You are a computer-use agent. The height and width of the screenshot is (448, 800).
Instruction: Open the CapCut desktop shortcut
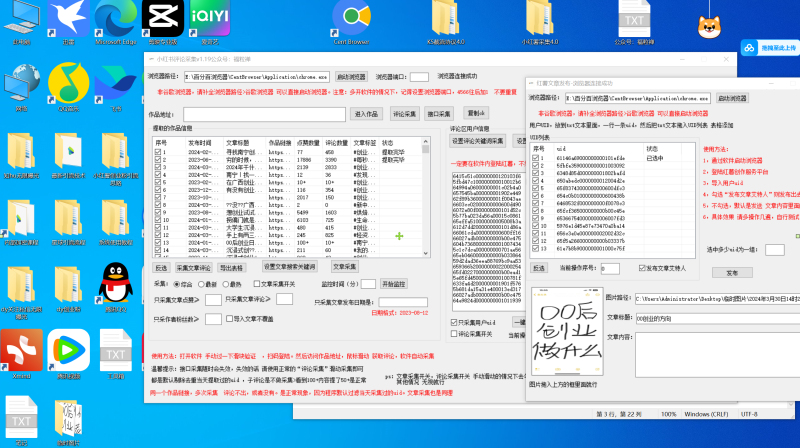tap(158, 18)
